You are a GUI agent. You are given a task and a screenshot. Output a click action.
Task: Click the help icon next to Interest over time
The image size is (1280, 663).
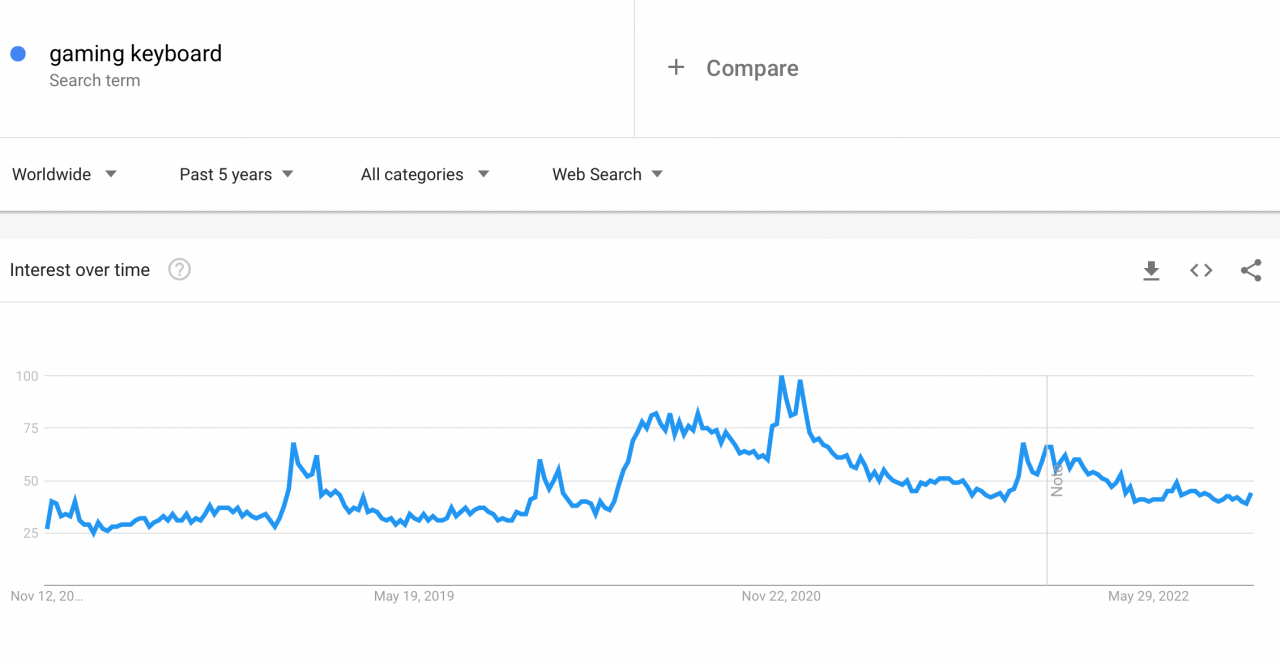click(x=179, y=269)
